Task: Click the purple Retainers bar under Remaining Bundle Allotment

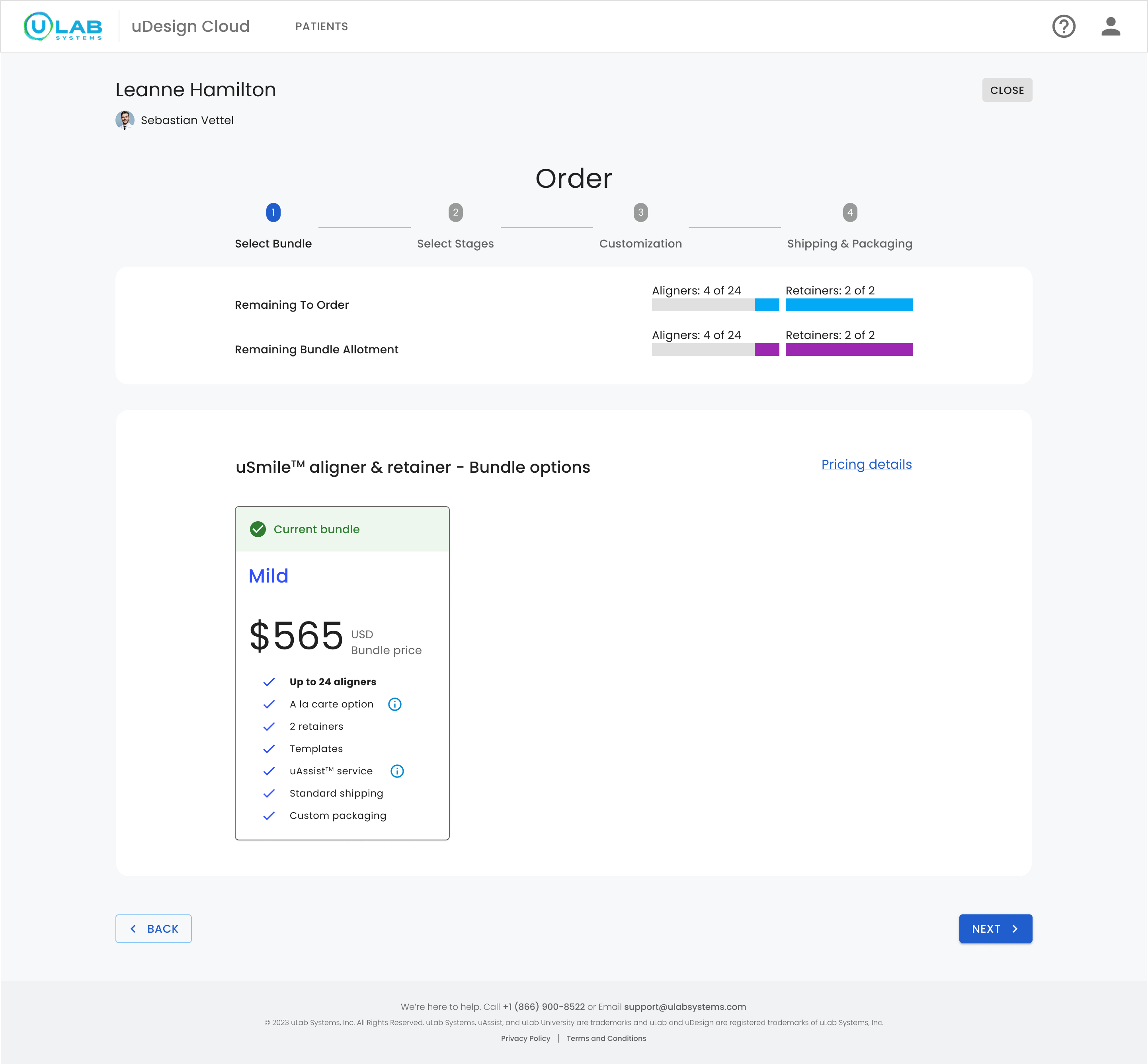Action: [x=849, y=349]
